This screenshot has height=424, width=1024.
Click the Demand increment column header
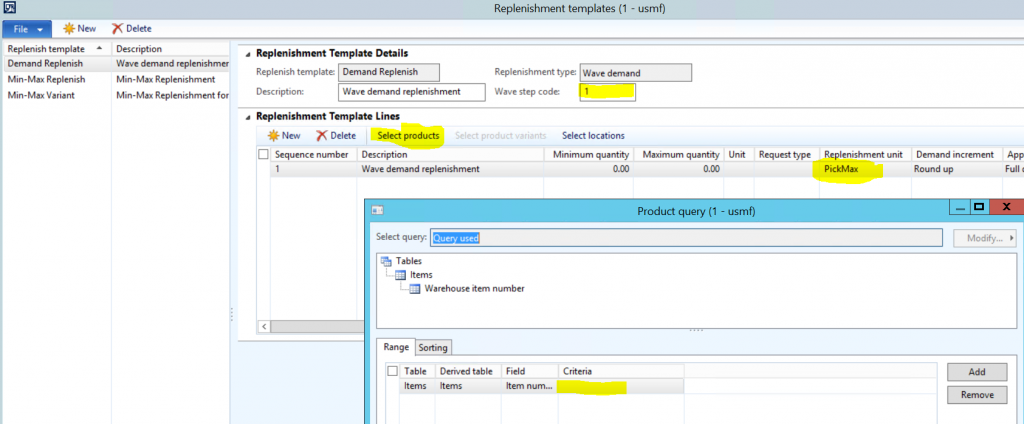[956, 155]
